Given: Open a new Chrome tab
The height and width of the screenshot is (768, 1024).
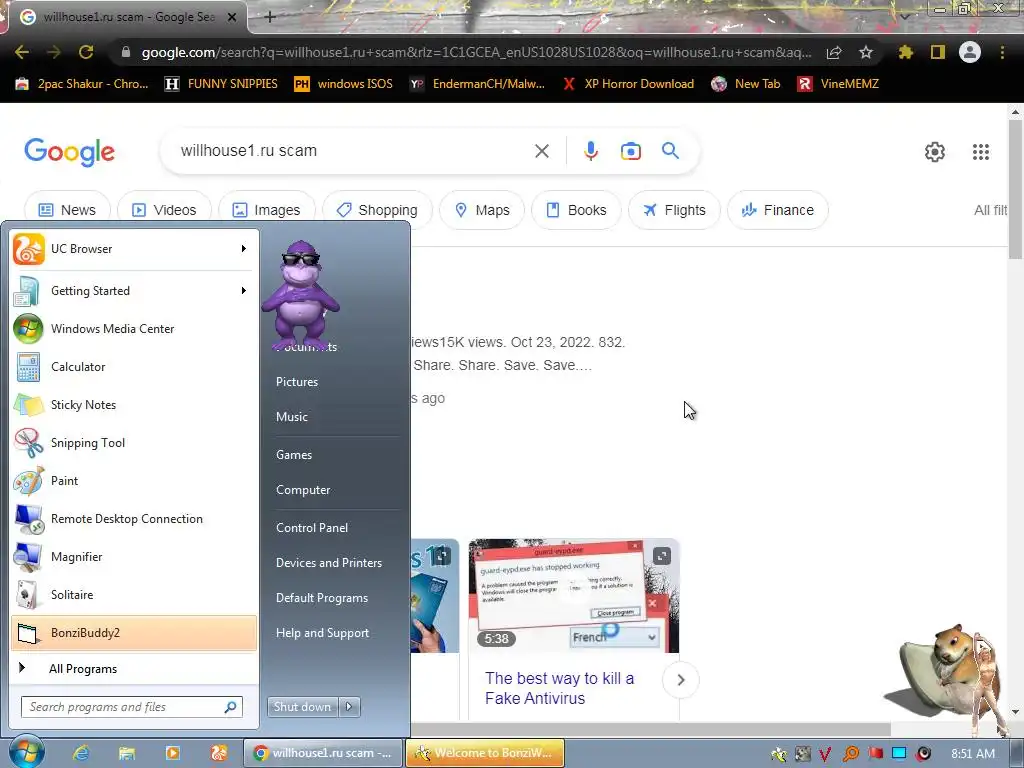Looking at the screenshot, I should (x=270, y=18).
